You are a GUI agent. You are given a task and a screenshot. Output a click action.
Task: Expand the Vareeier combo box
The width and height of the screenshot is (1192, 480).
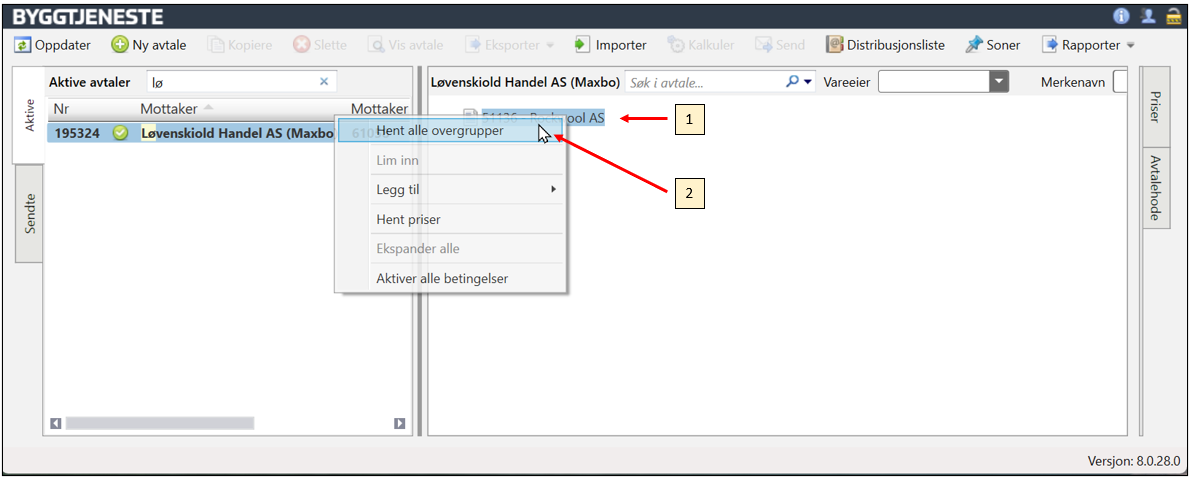pos(998,82)
